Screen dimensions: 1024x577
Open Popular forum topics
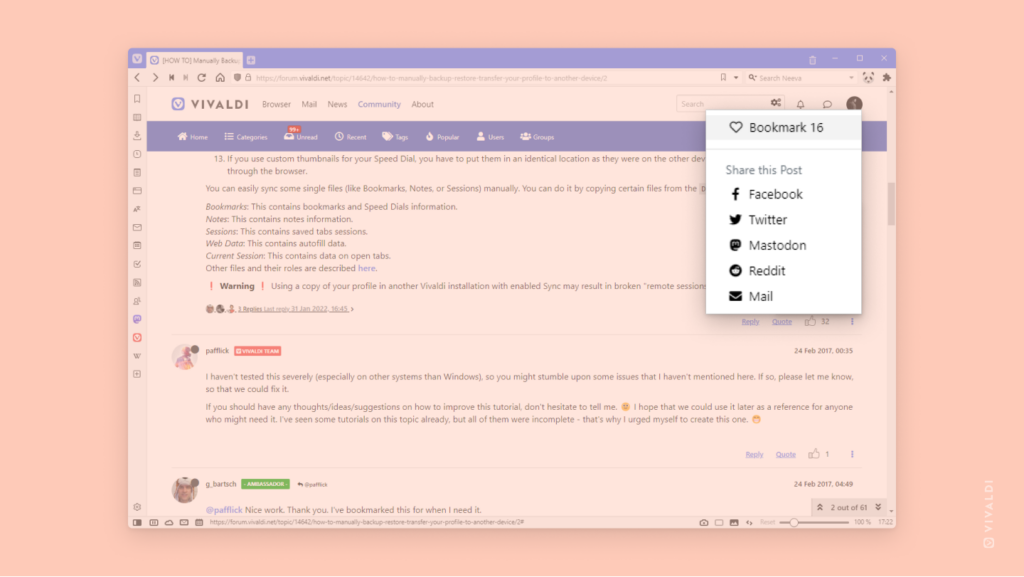(442, 136)
